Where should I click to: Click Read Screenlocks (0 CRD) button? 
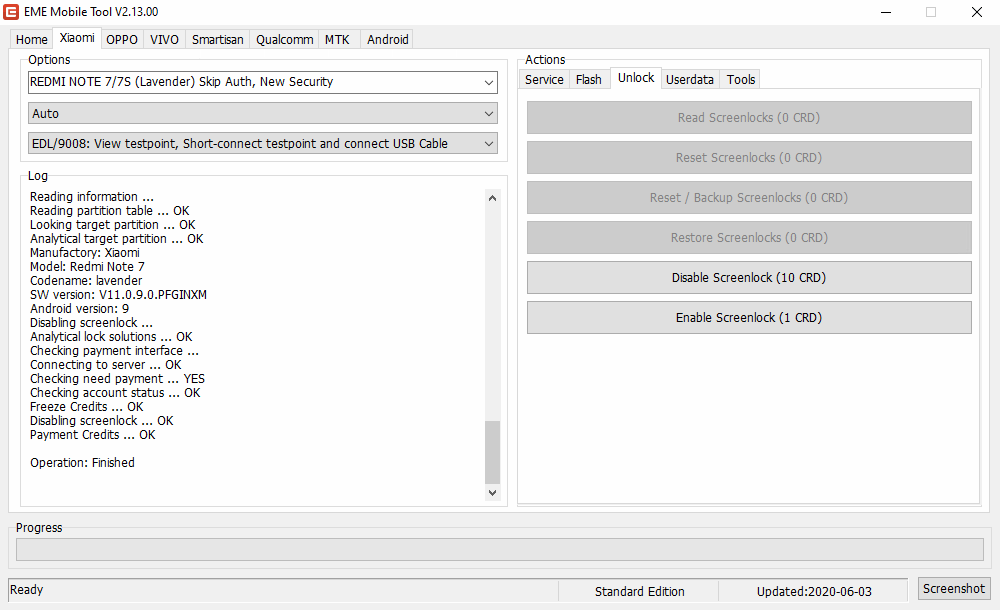[x=749, y=117]
